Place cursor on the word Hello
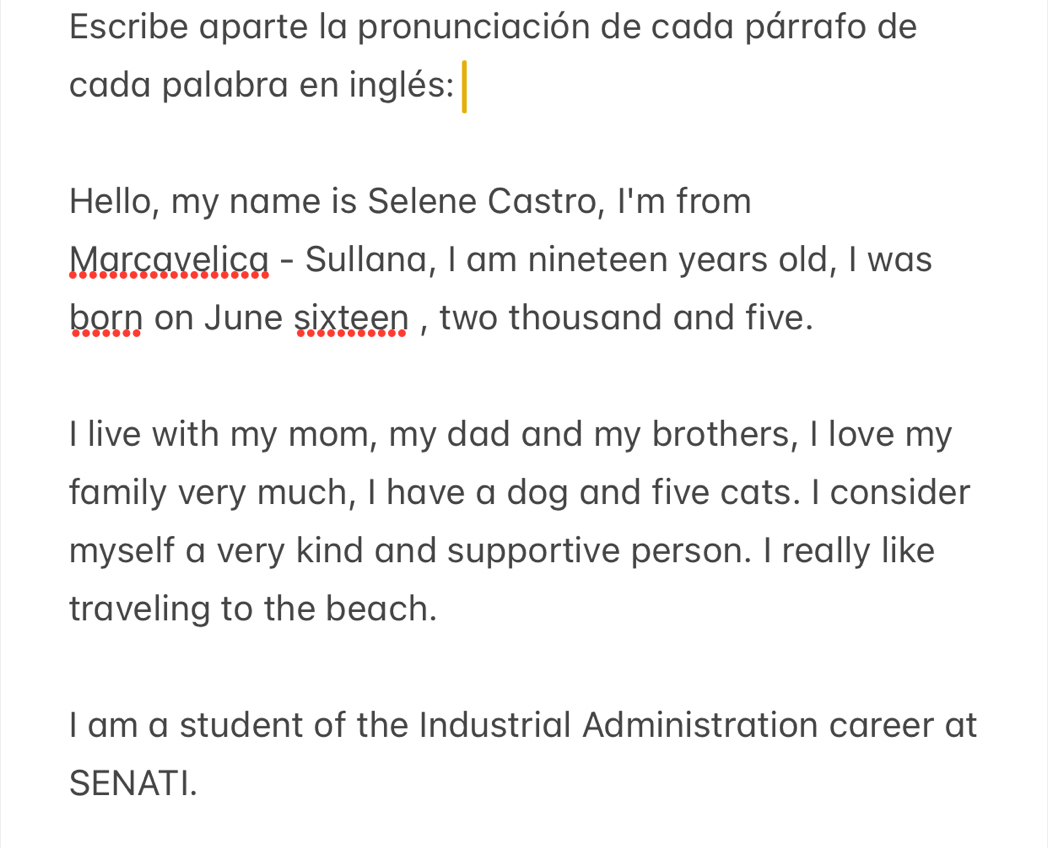Viewport: 1048px width, 848px height. [111, 202]
